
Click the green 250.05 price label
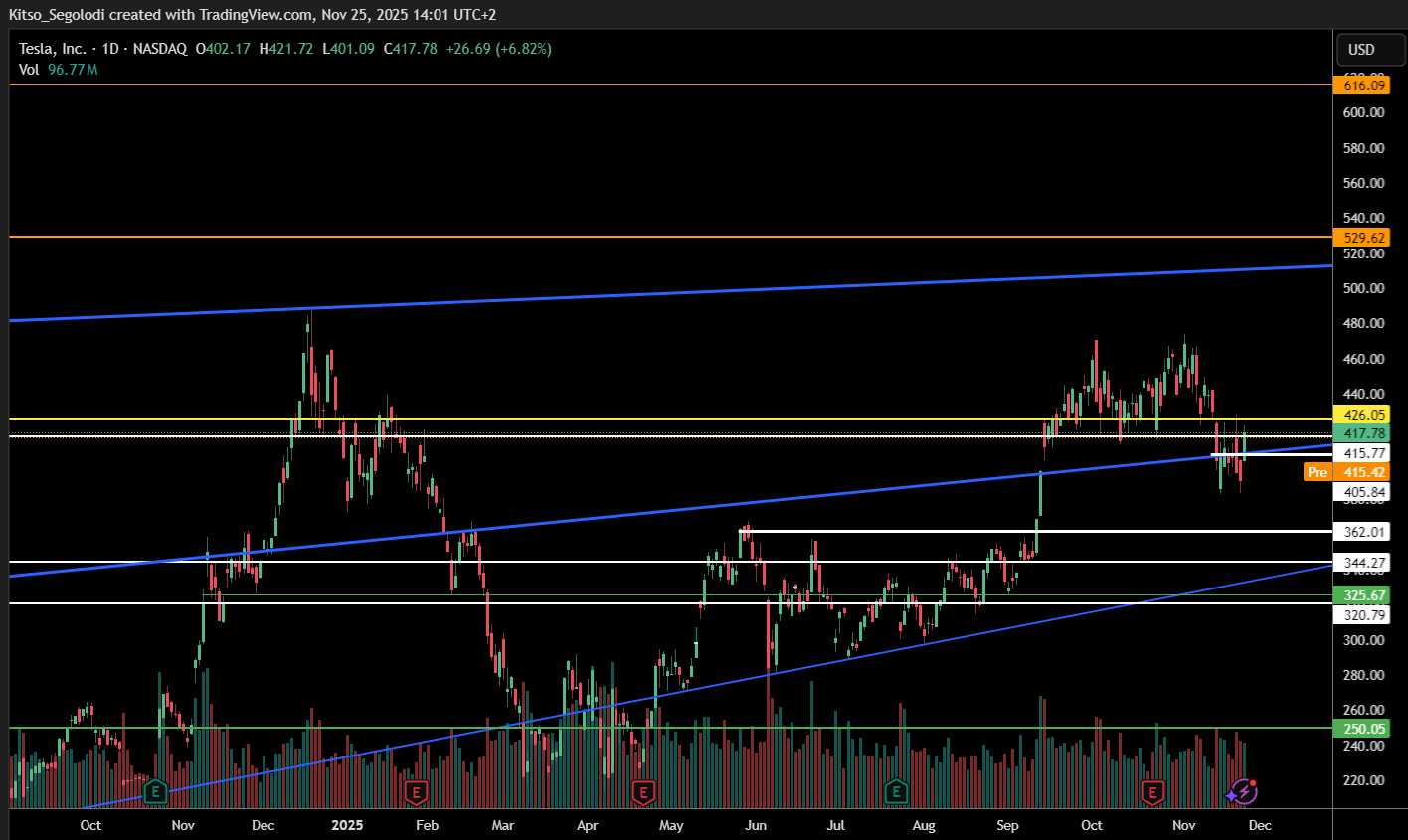[x=1364, y=729]
